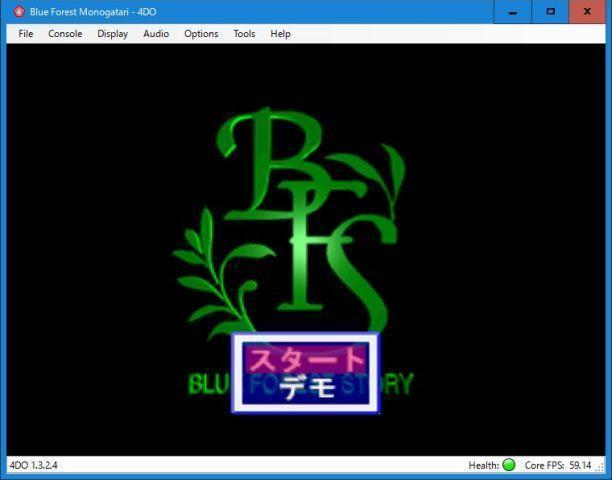The width and height of the screenshot is (612, 480).
Task: Open the Help menu
Action: coord(281,33)
